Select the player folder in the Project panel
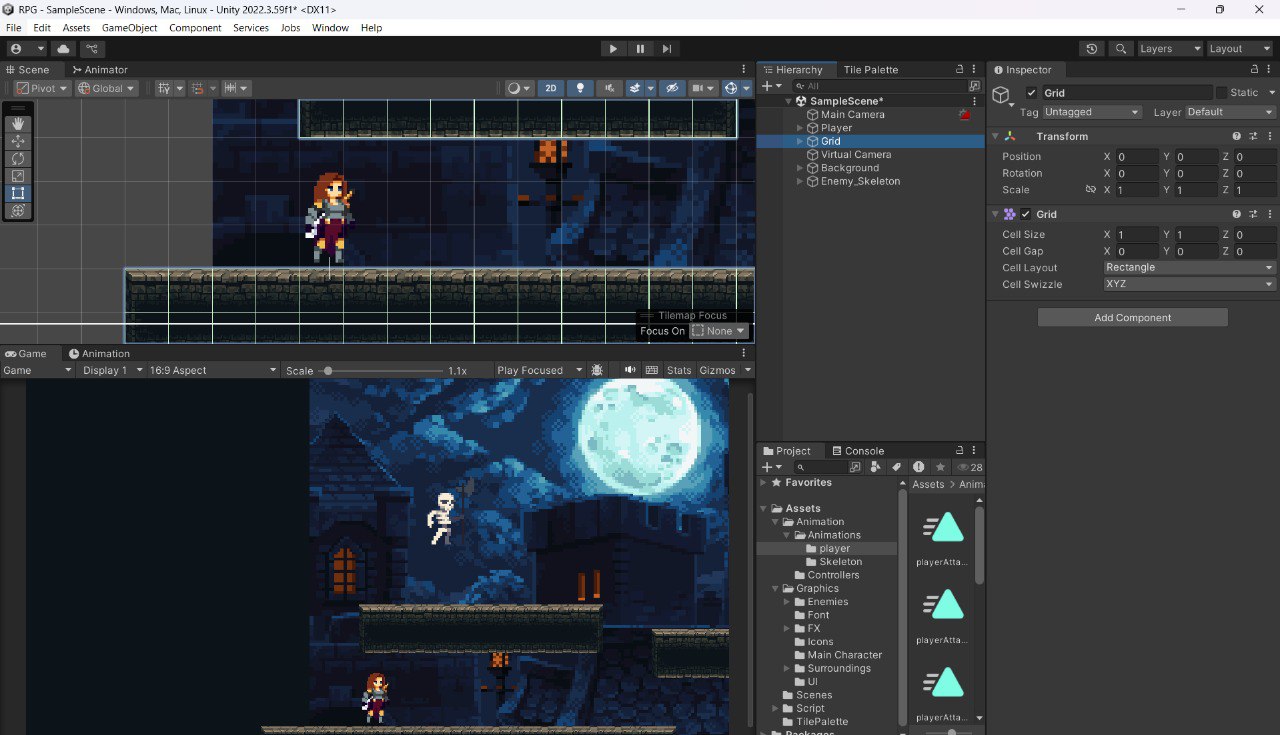Screen dimensions: 1280x735 833,548
